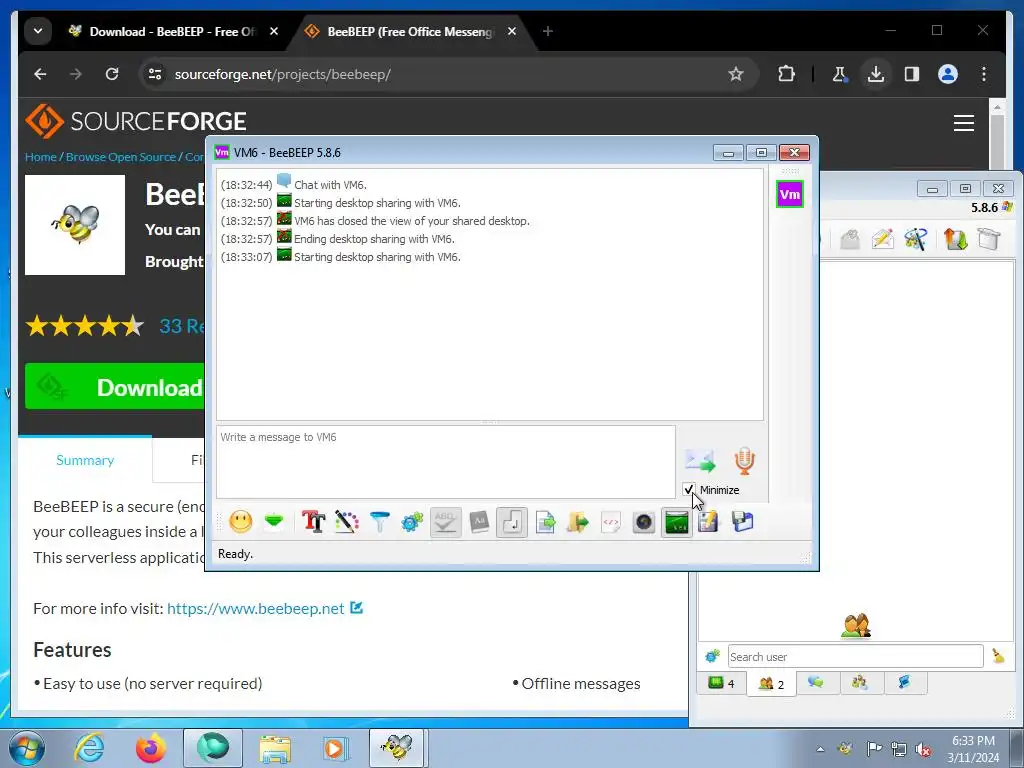Switch to the green tab labeled 4
Viewport: 1024px width, 768px height.
click(x=722, y=683)
